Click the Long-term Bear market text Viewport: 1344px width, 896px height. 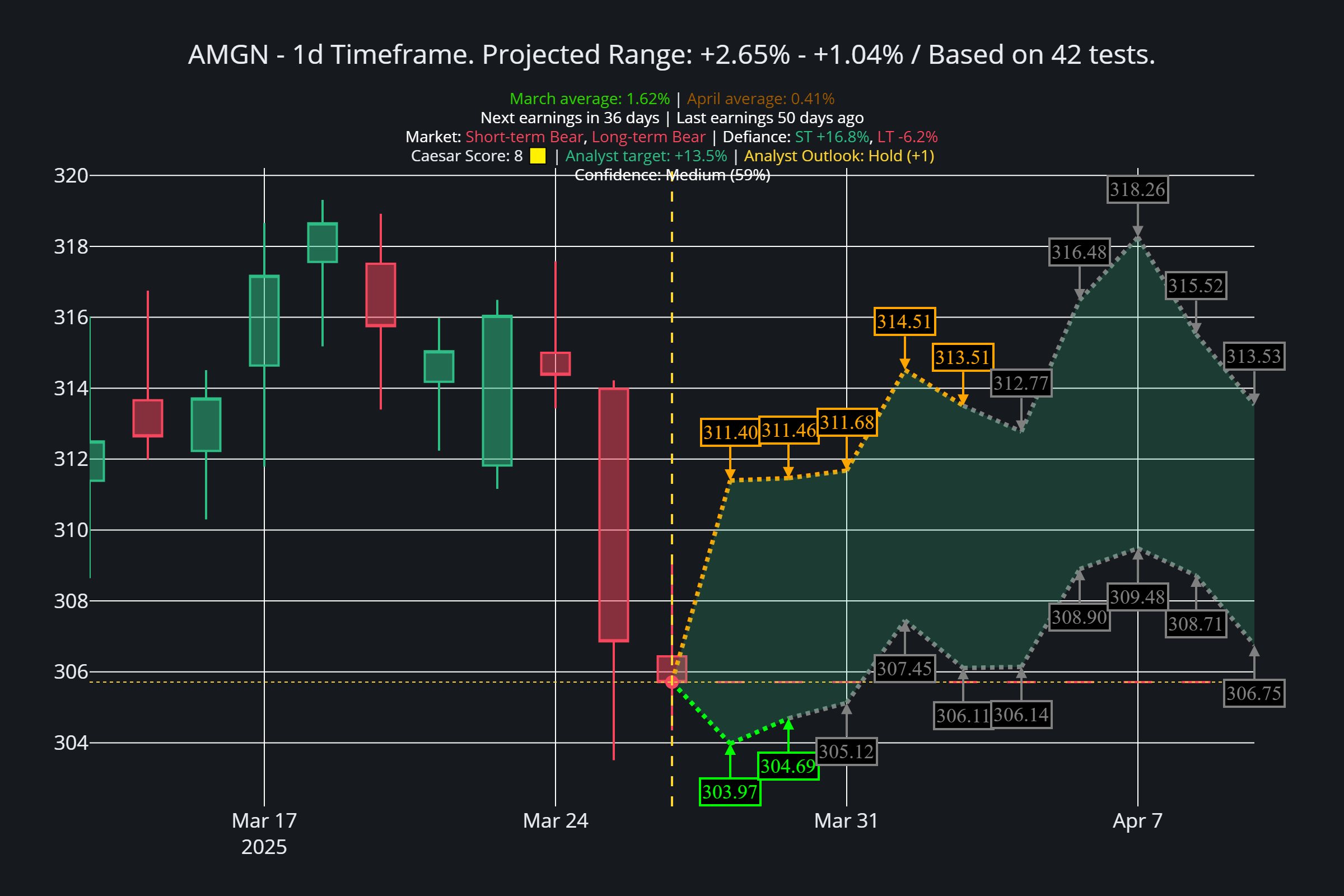point(648,137)
